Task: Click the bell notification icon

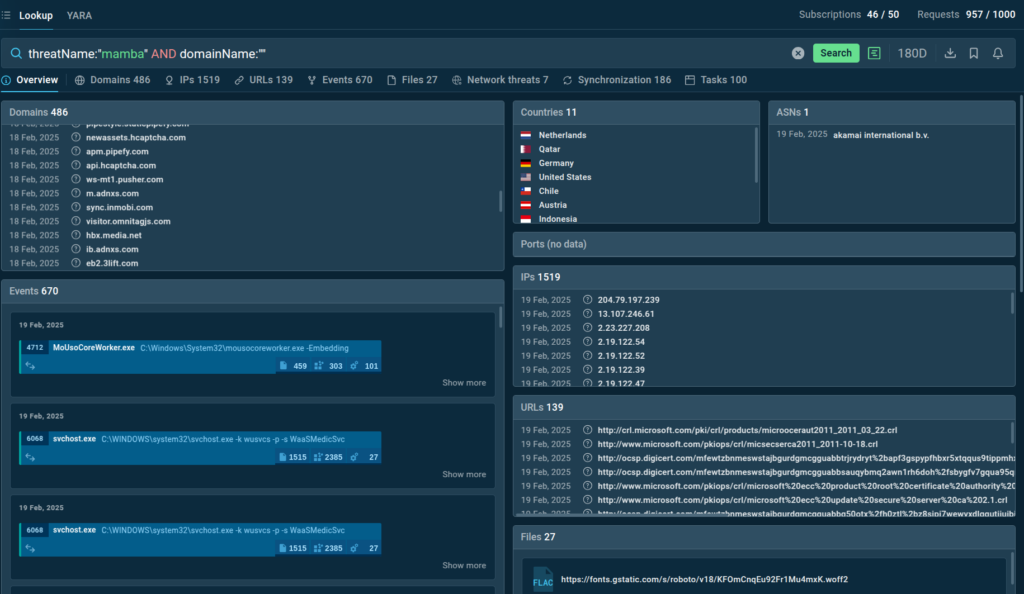Action: click(998, 53)
